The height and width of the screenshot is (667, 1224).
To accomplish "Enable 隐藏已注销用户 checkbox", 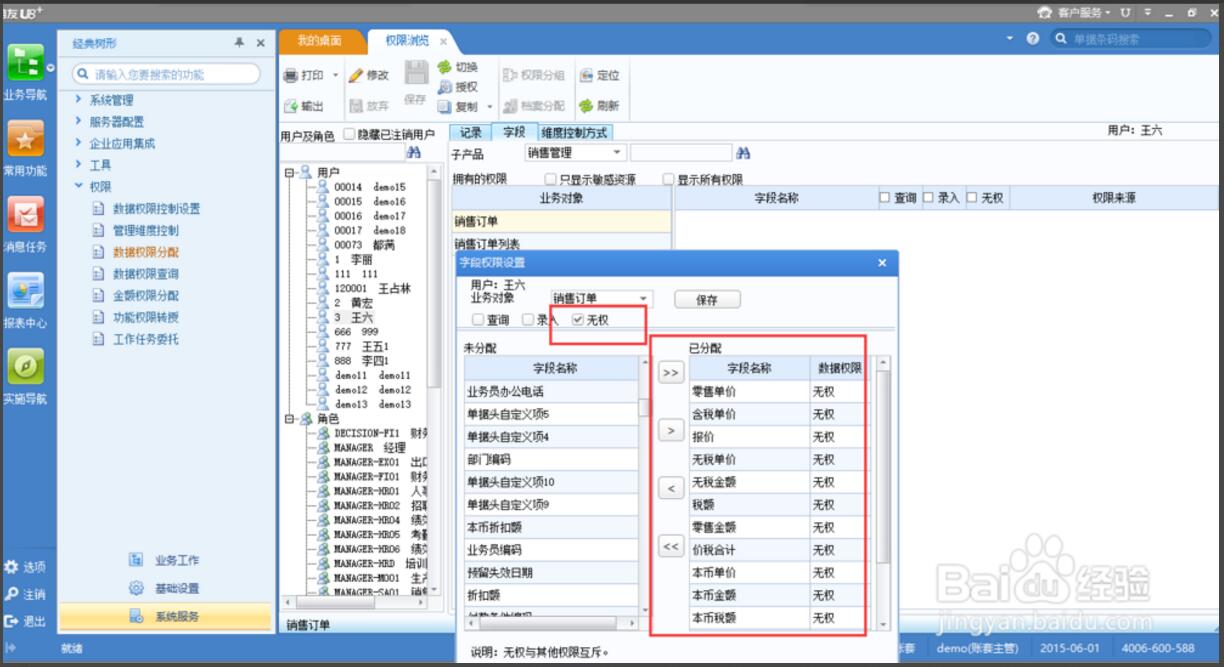I will (x=350, y=134).
